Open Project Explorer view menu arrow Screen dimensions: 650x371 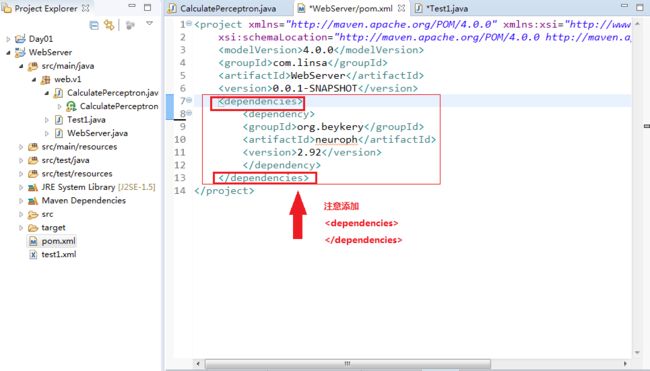pyautogui.click(x=149, y=24)
